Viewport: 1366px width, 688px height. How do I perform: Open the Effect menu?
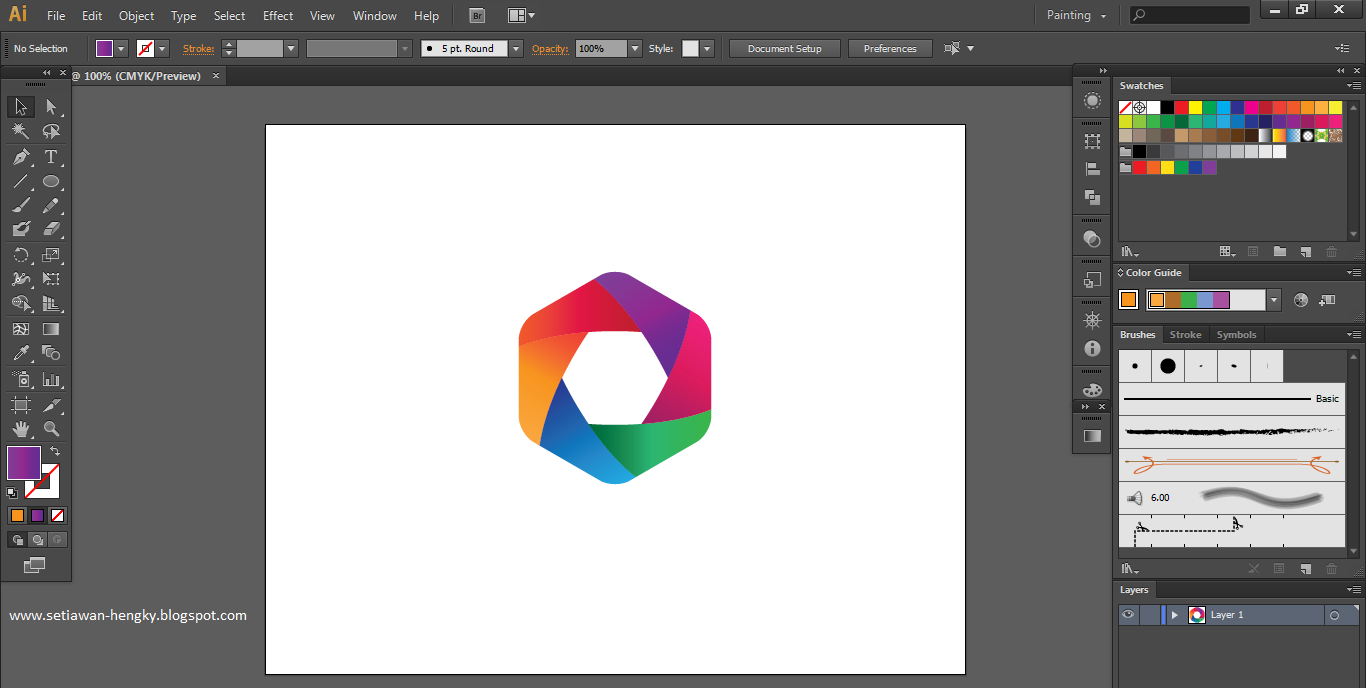278,16
